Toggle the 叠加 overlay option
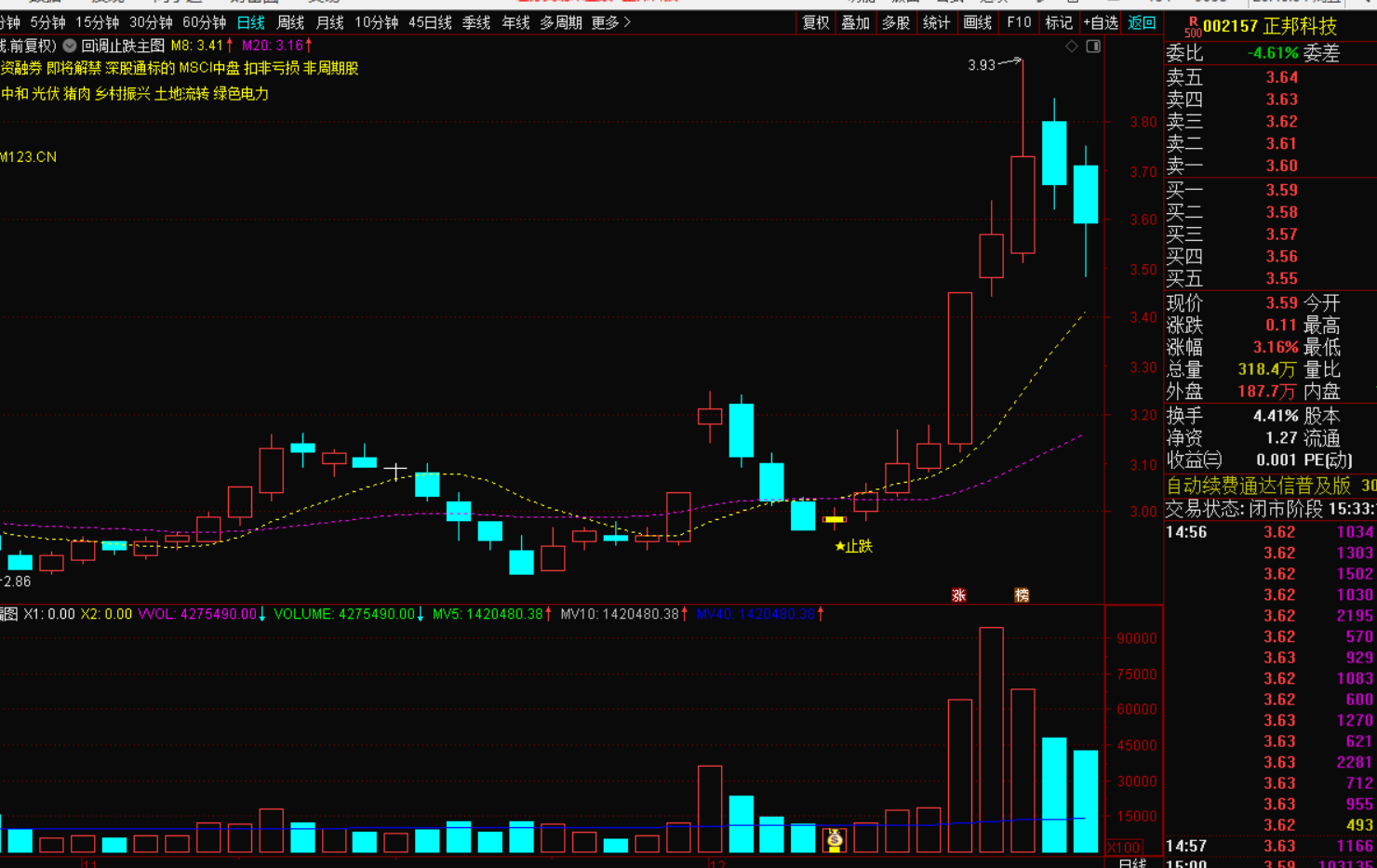Viewport: 1377px width, 868px height. point(855,22)
